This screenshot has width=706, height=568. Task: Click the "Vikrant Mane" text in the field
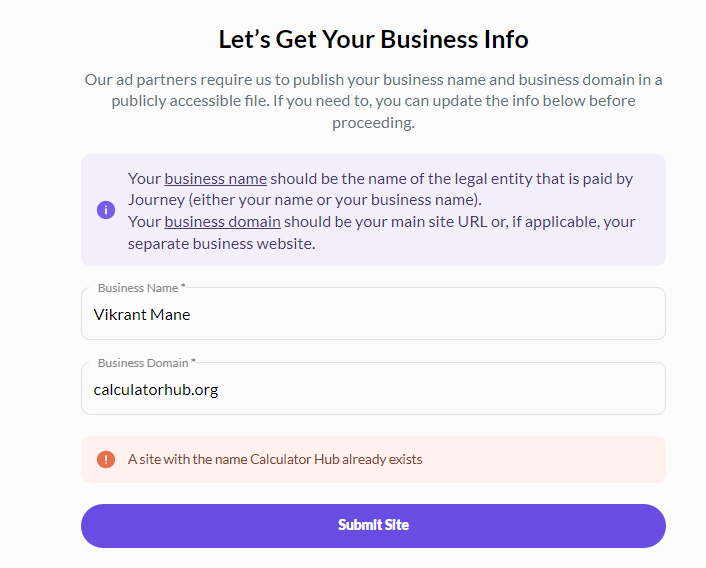pyautogui.click(x=142, y=315)
